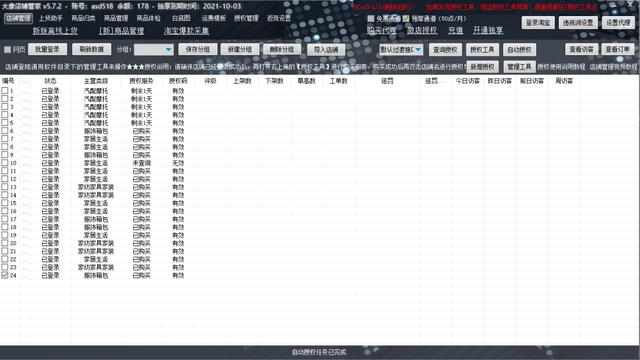Click the 充值 recharge link
640x360 pixels.
point(456,30)
